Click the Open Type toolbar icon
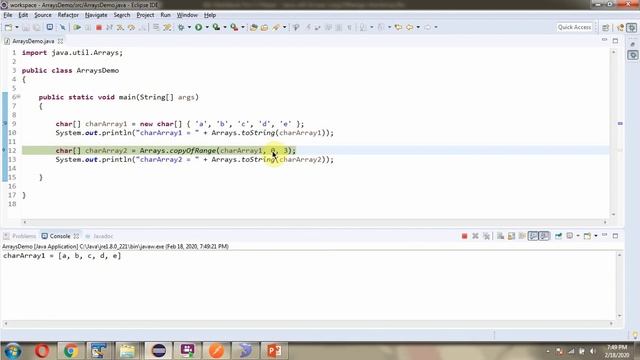This screenshot has height=360, width=640. point(253,27)
